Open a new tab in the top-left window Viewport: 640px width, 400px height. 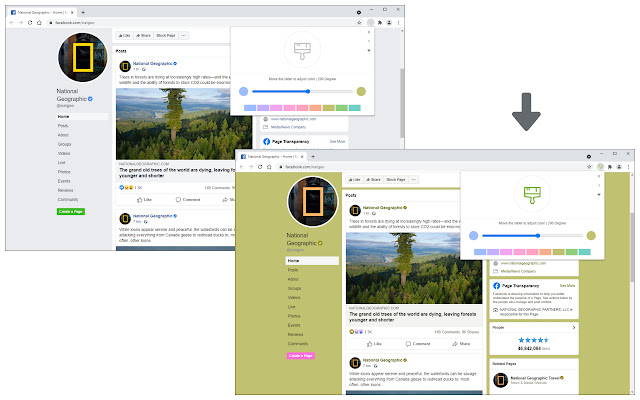point(83,12)
